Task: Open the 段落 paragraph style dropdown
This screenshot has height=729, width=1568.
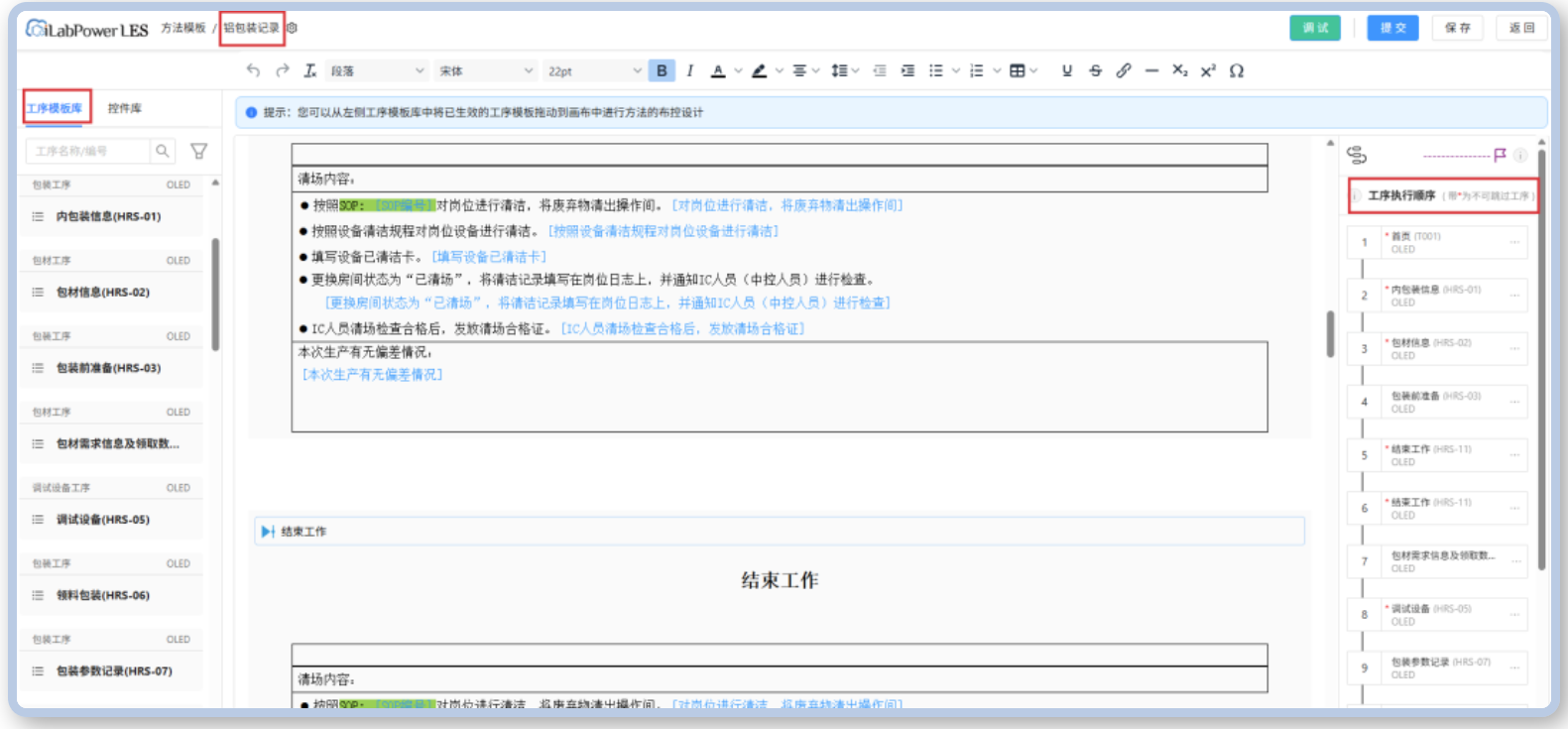Action: [x=377, y=70]
